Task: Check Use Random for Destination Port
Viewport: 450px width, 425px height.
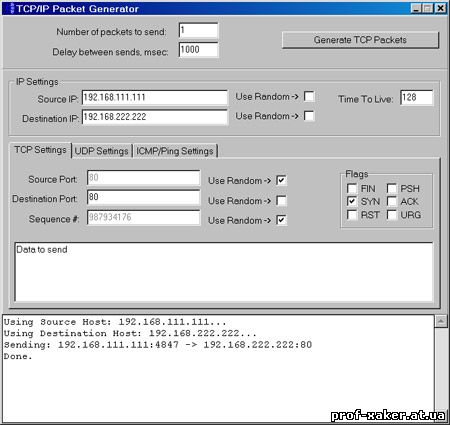Action: (281, 201)
